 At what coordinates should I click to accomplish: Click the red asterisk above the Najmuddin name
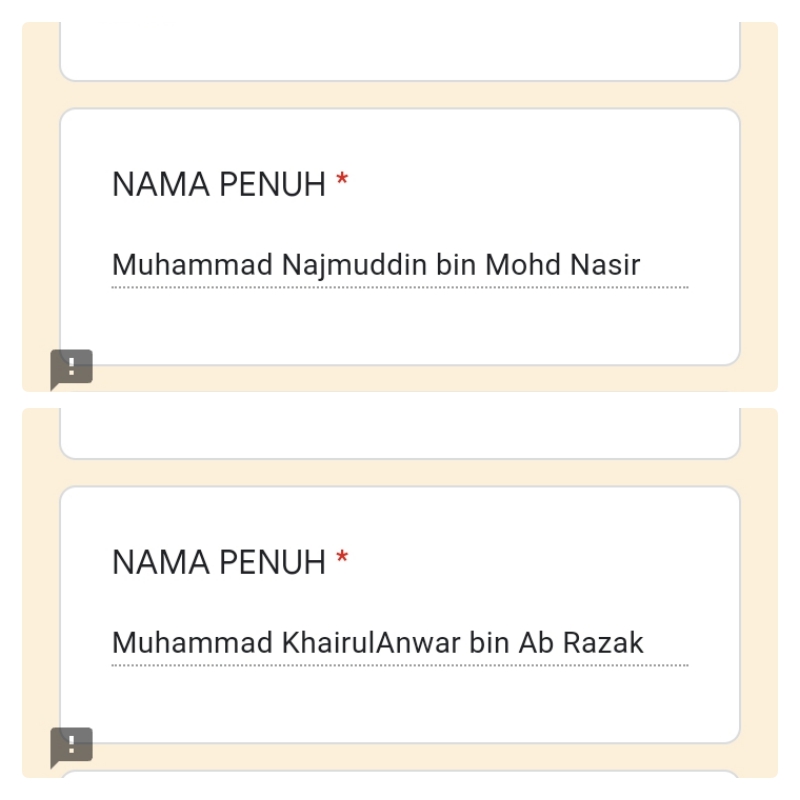click(342, 180)
